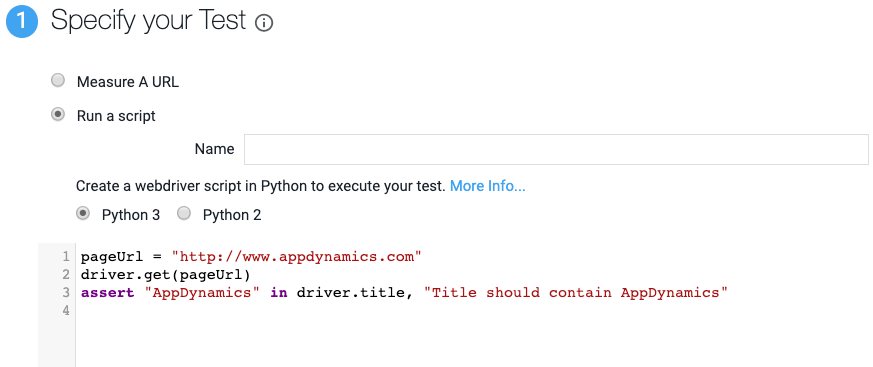Viewport: 873px width, 367px height.
Task: Click the info icon beside Specify your Test
Action: 264,23
